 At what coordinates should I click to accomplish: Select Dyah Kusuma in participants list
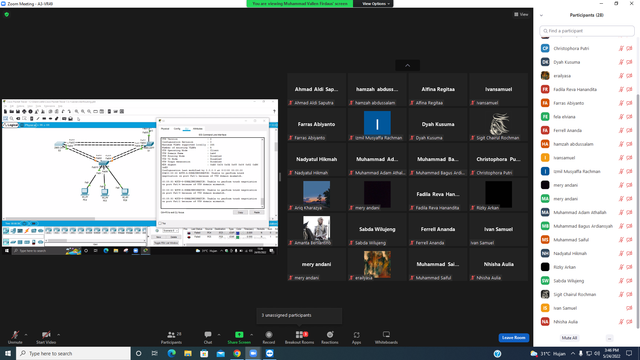[587, 62]
